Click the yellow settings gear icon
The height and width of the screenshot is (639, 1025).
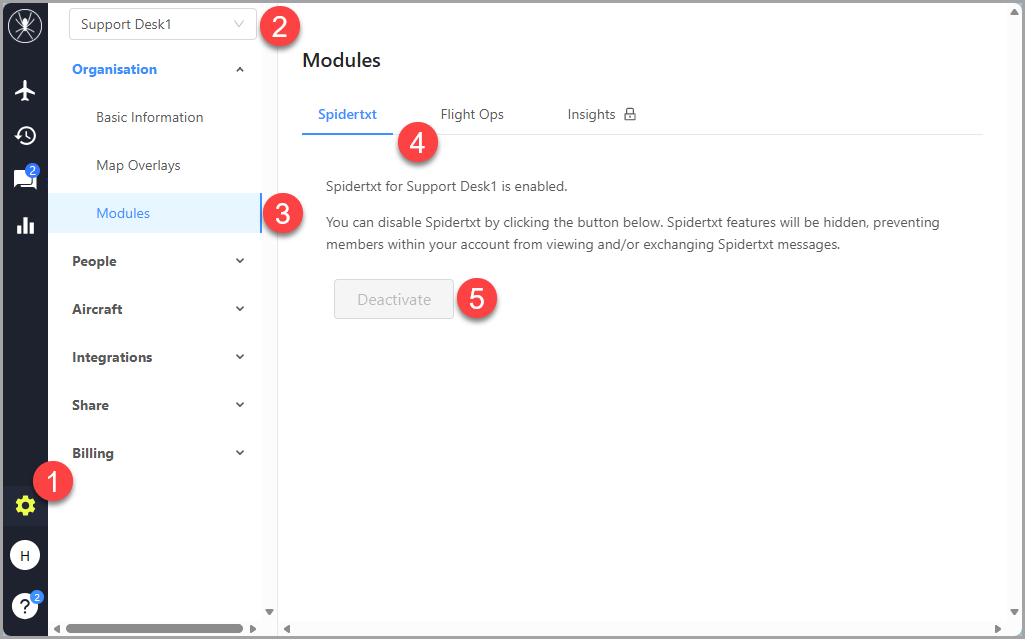25,506
